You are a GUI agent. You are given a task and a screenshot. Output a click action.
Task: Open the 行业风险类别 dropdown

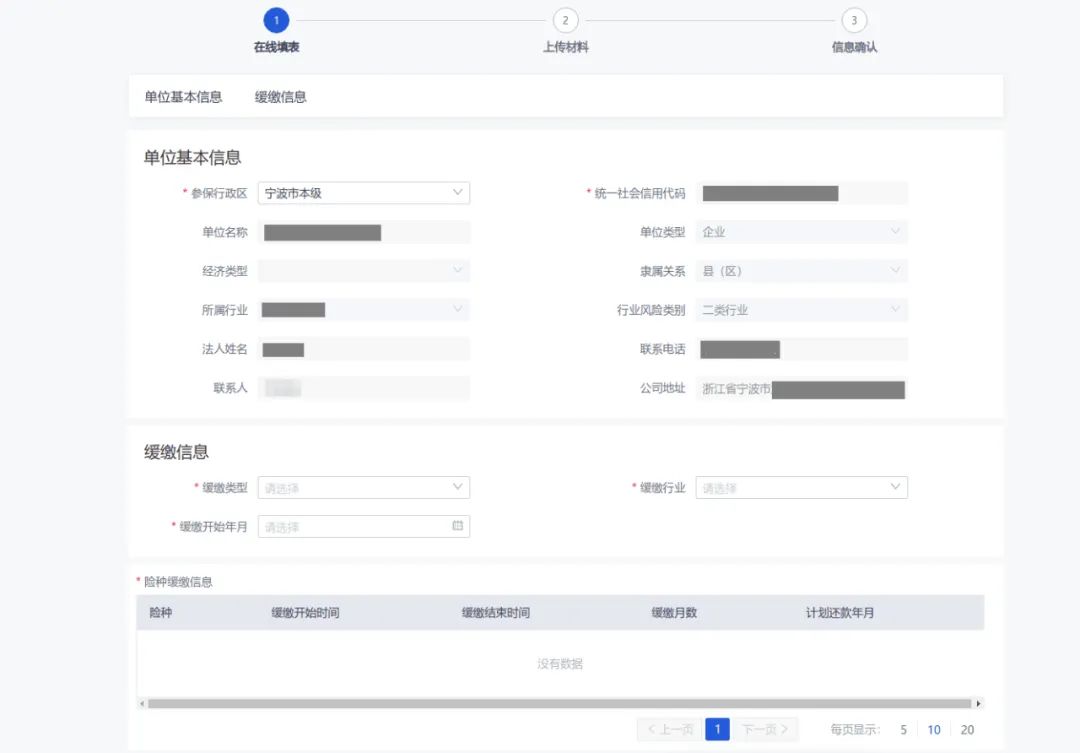[x=801, y=311]
